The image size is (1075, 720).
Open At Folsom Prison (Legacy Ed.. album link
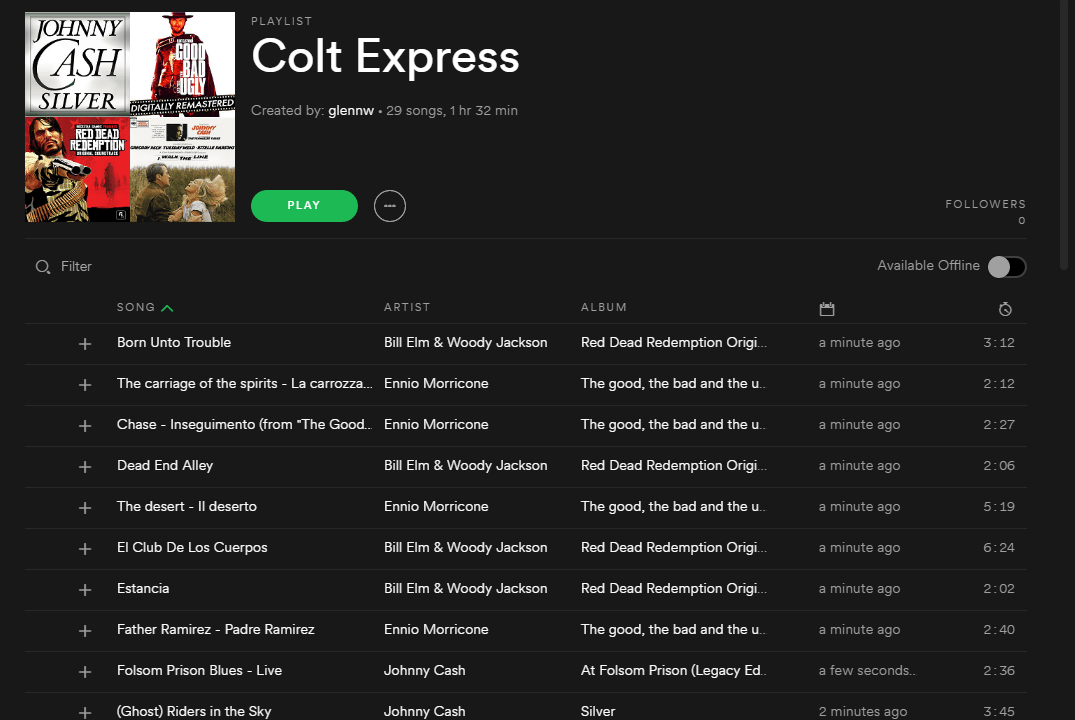(673, 671)
